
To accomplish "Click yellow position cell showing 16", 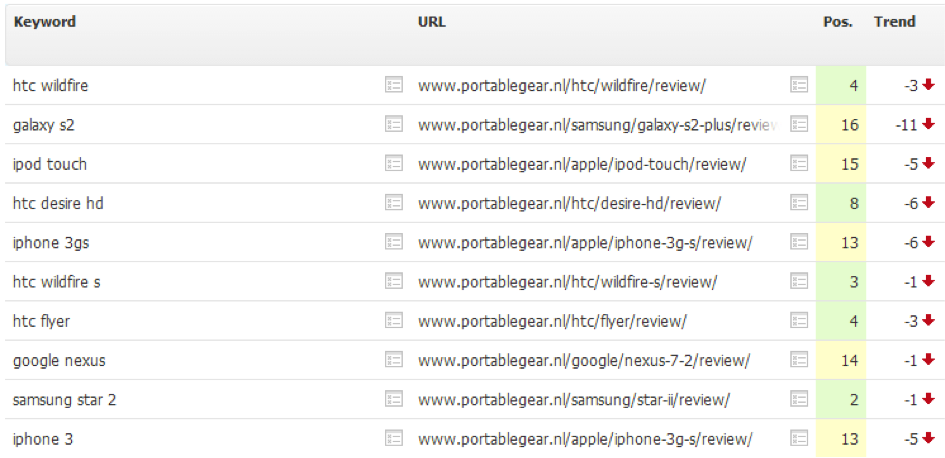I will tap(841, 124).
